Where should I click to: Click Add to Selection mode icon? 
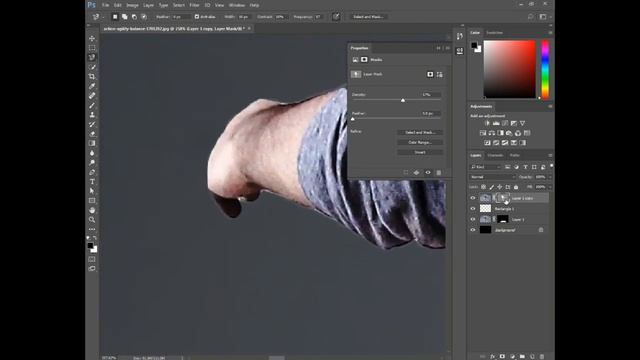pyautogui.click(x=124, y=17)
